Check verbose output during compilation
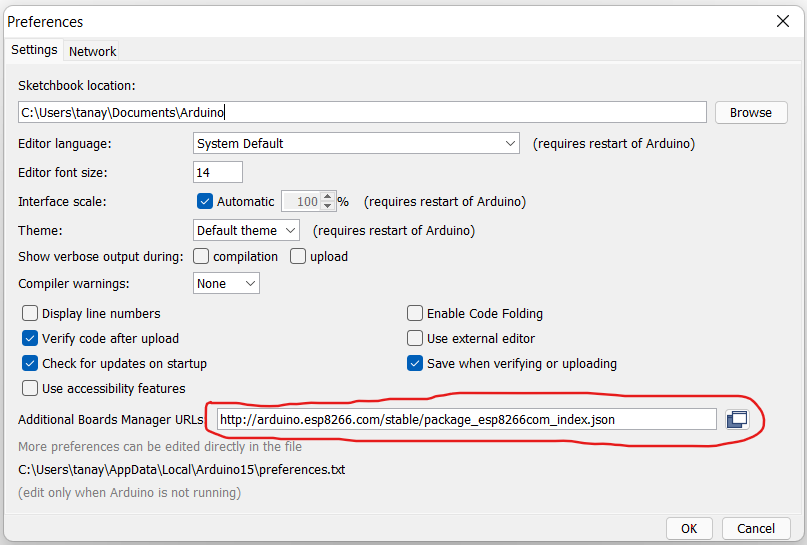The width and height of the screenshot is (807, 545). pos(201,256)
